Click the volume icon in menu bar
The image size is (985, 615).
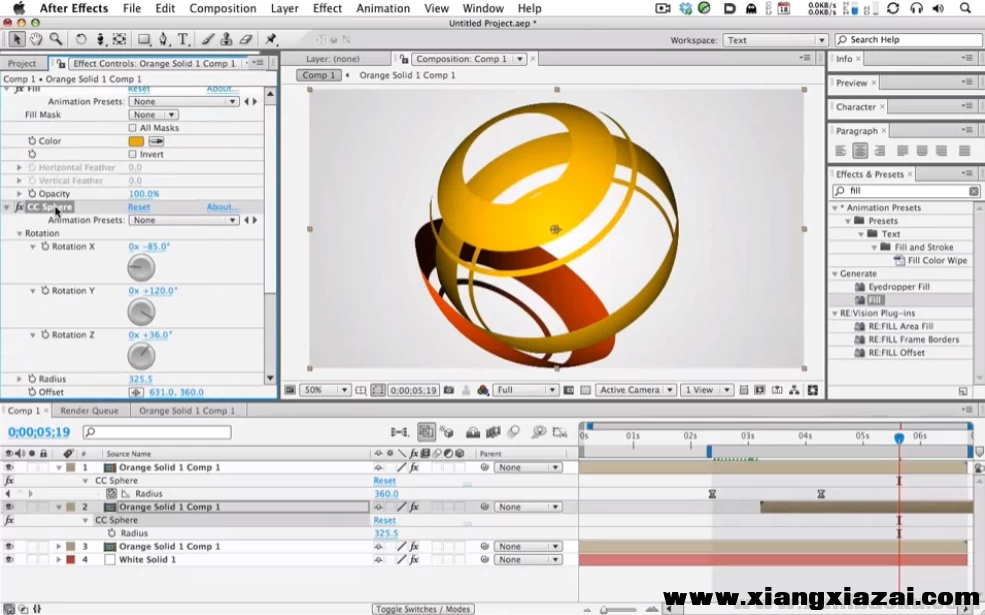click(x=938, y=8)
